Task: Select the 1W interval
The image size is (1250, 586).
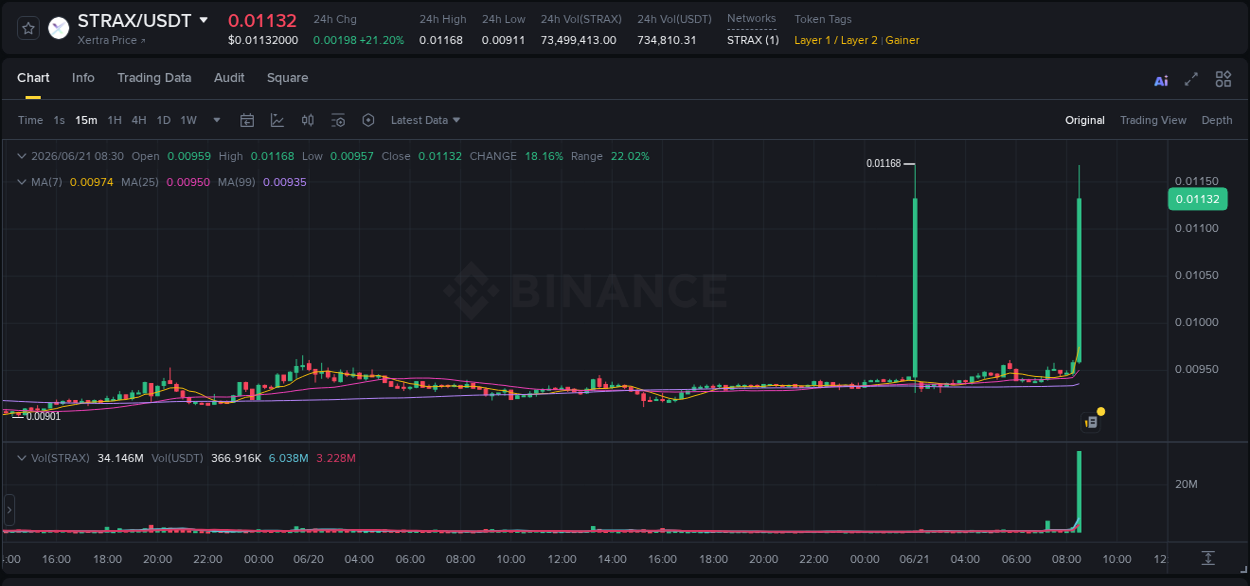Action: pyautogui.click(x=188, y=120)
